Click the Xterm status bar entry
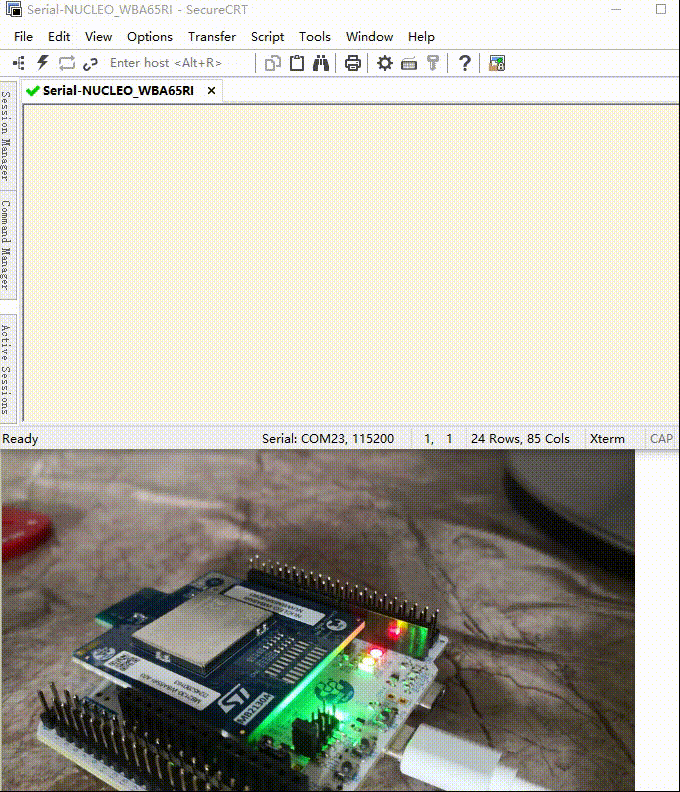 pos(607,438)
